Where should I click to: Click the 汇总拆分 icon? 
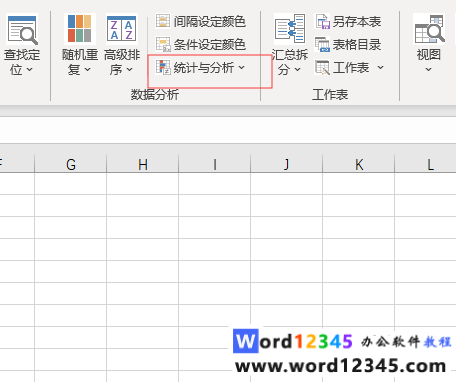tap(289, 29)
